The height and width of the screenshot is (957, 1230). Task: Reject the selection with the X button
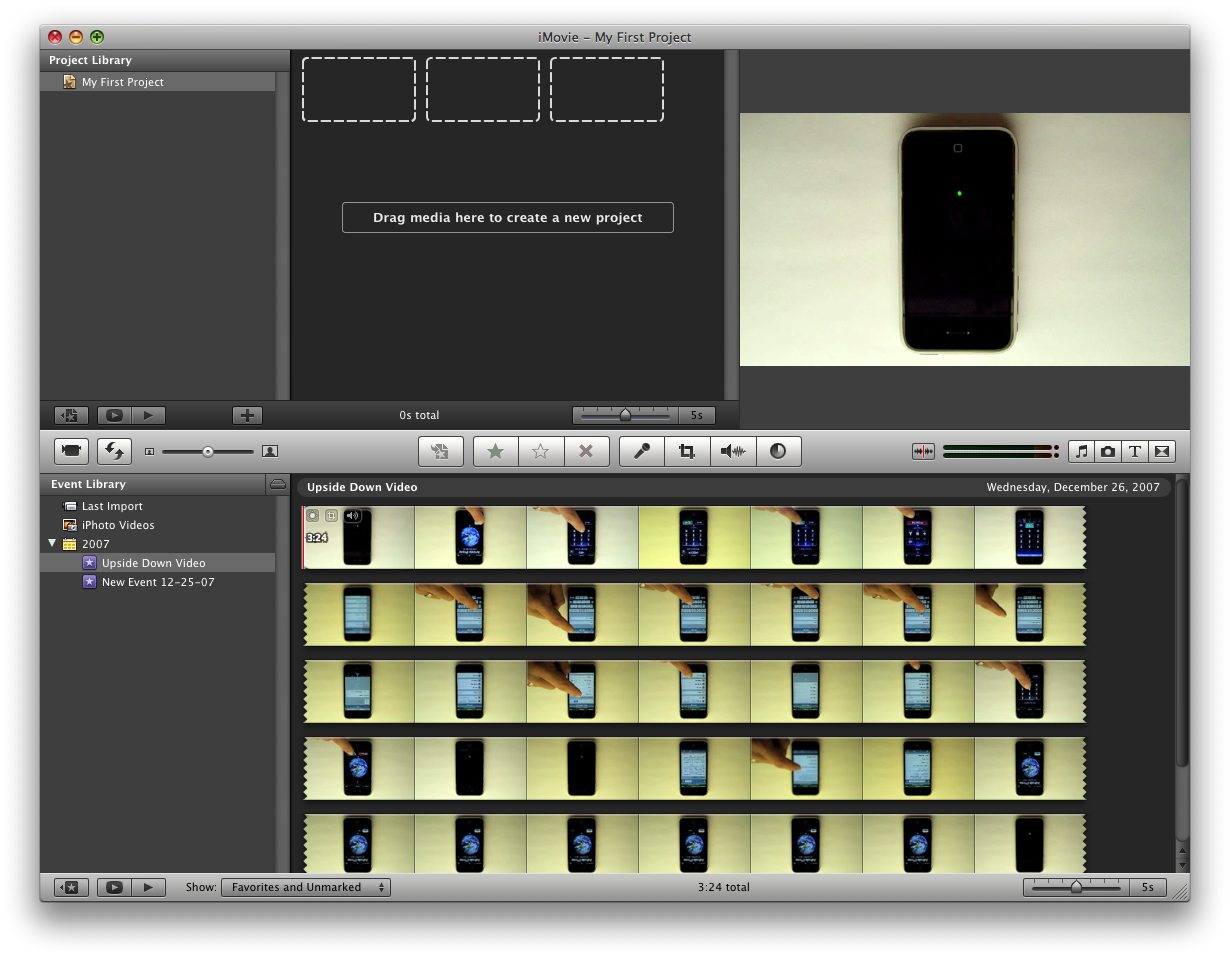click(x=587, y=451)
